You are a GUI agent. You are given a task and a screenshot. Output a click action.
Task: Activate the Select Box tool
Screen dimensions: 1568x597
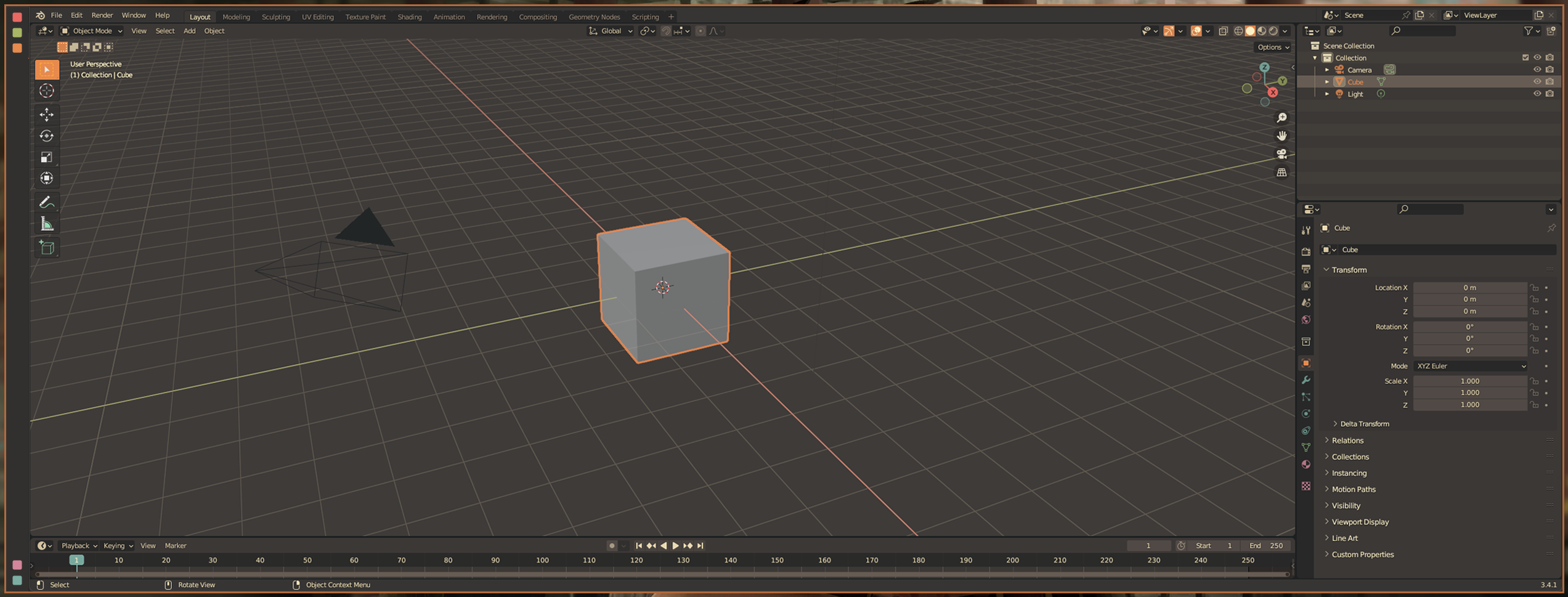(47, 70)
